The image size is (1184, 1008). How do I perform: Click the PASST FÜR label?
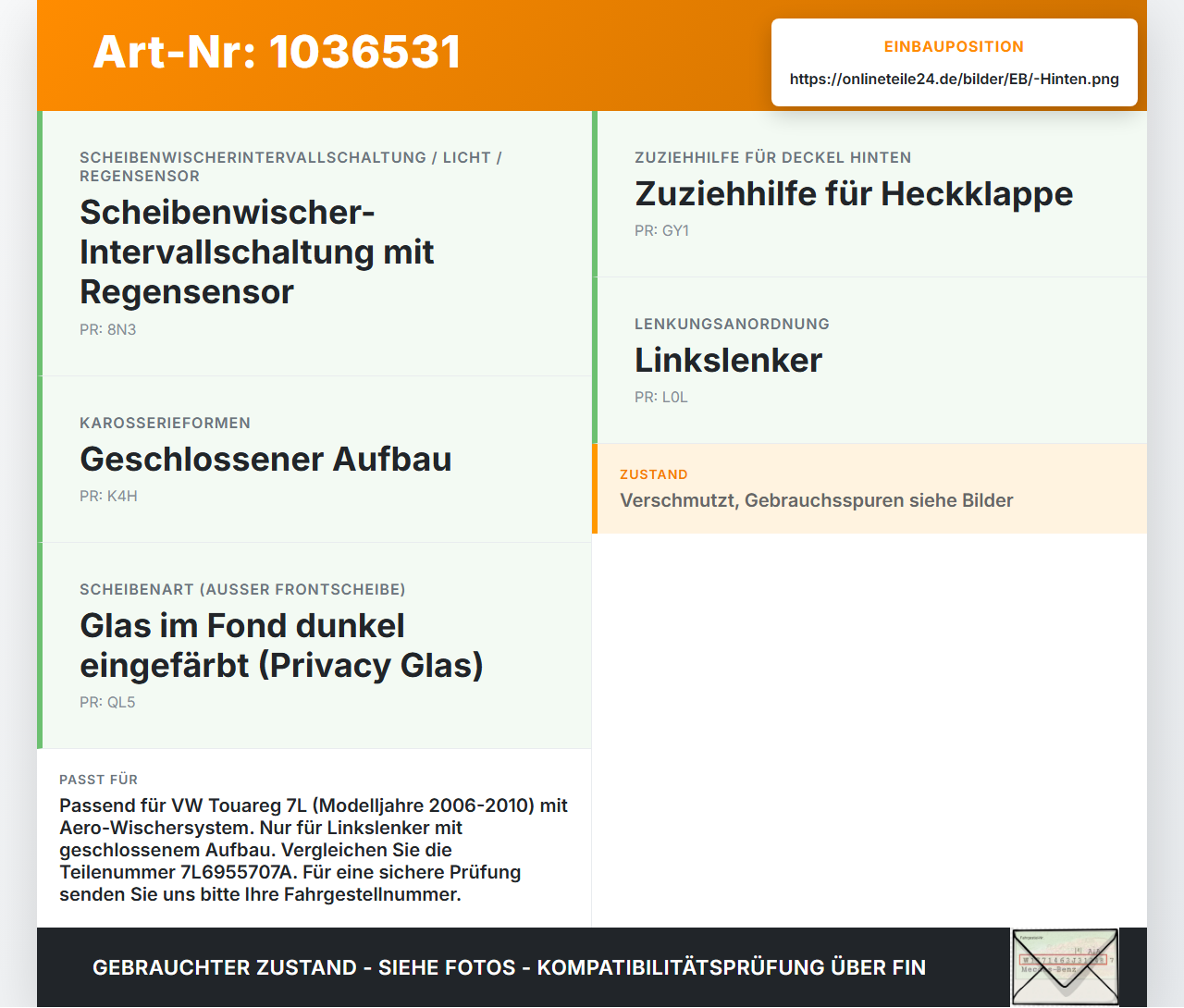[x=98, y=780]
